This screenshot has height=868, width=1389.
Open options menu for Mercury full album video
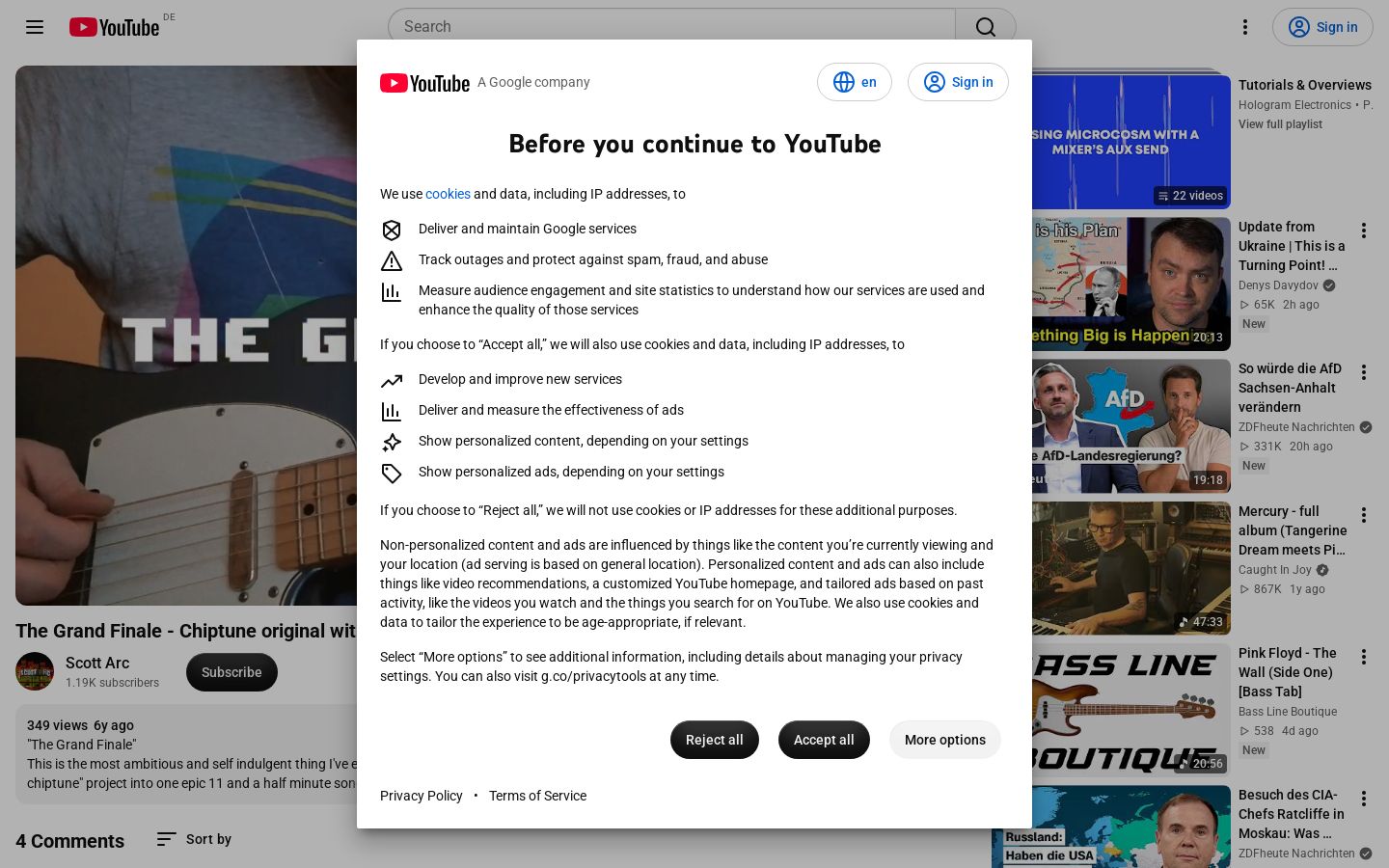coord(1364,515)
